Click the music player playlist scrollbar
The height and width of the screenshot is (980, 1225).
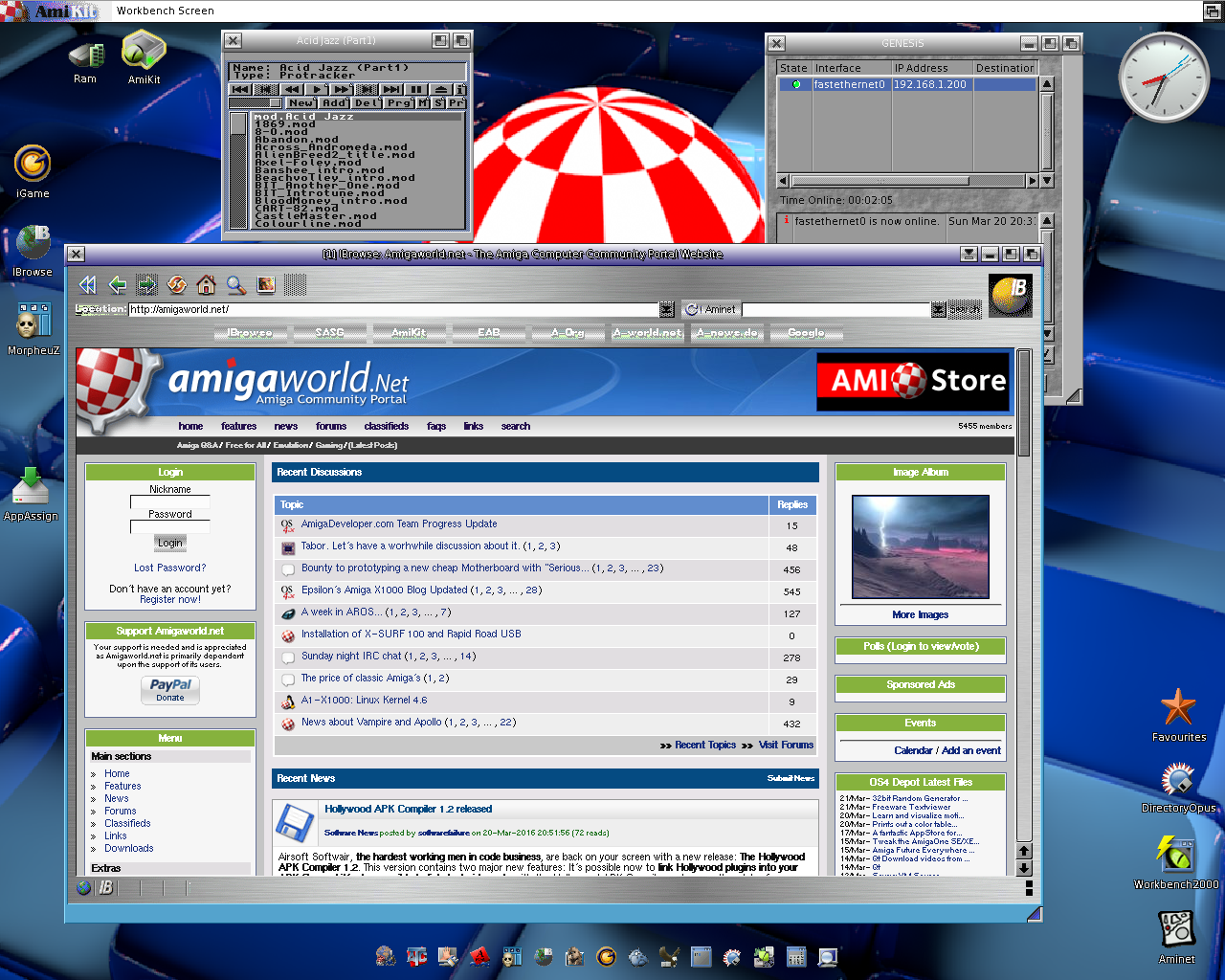pos(238,169)
